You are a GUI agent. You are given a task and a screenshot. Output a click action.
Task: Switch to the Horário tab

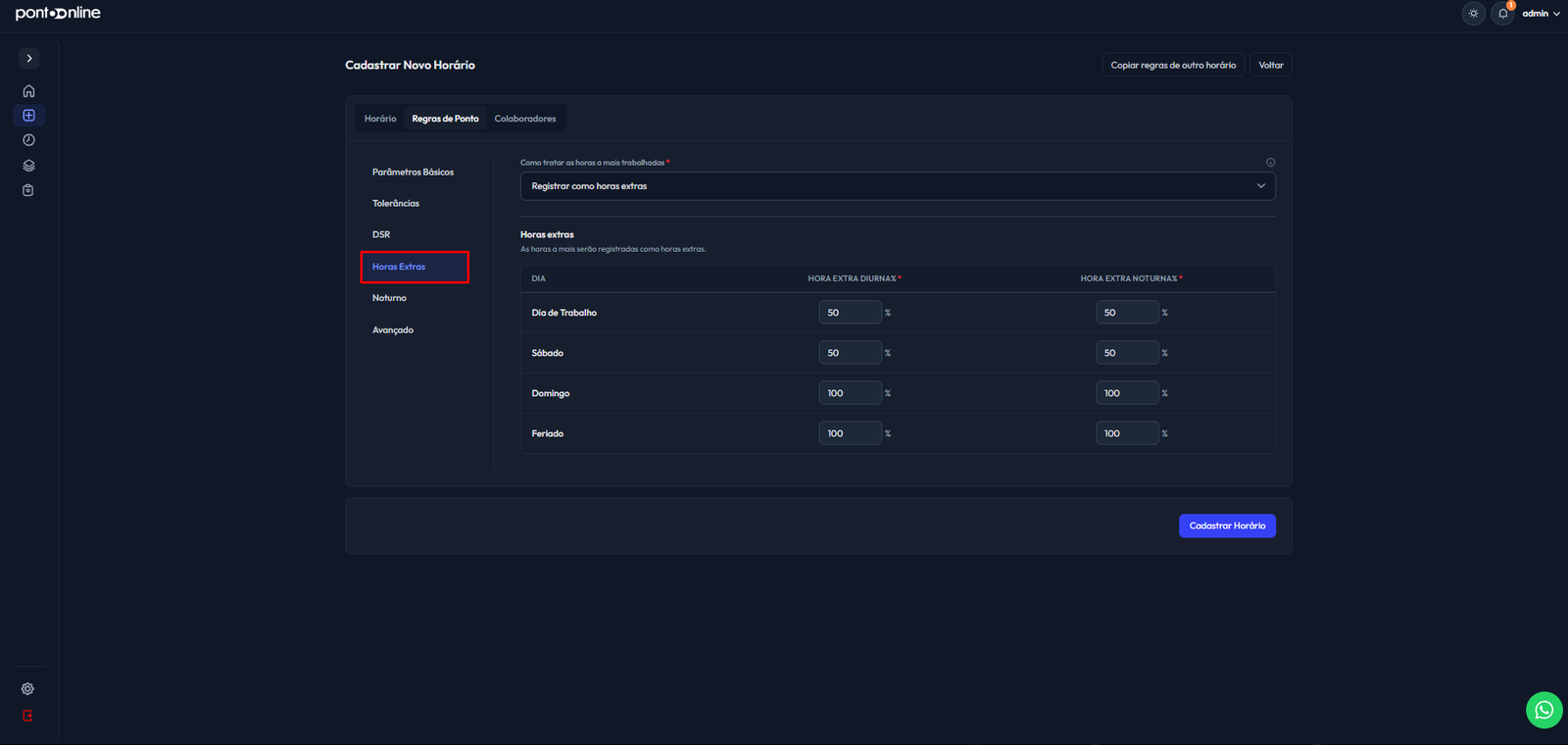[x=380, y=119]
